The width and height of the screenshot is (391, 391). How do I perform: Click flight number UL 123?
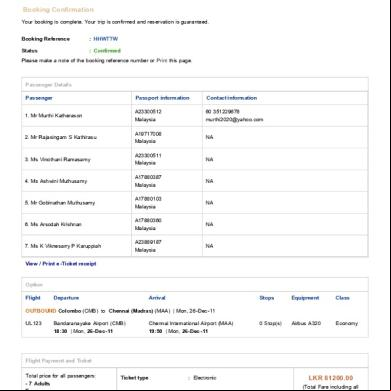pos(33,323)
